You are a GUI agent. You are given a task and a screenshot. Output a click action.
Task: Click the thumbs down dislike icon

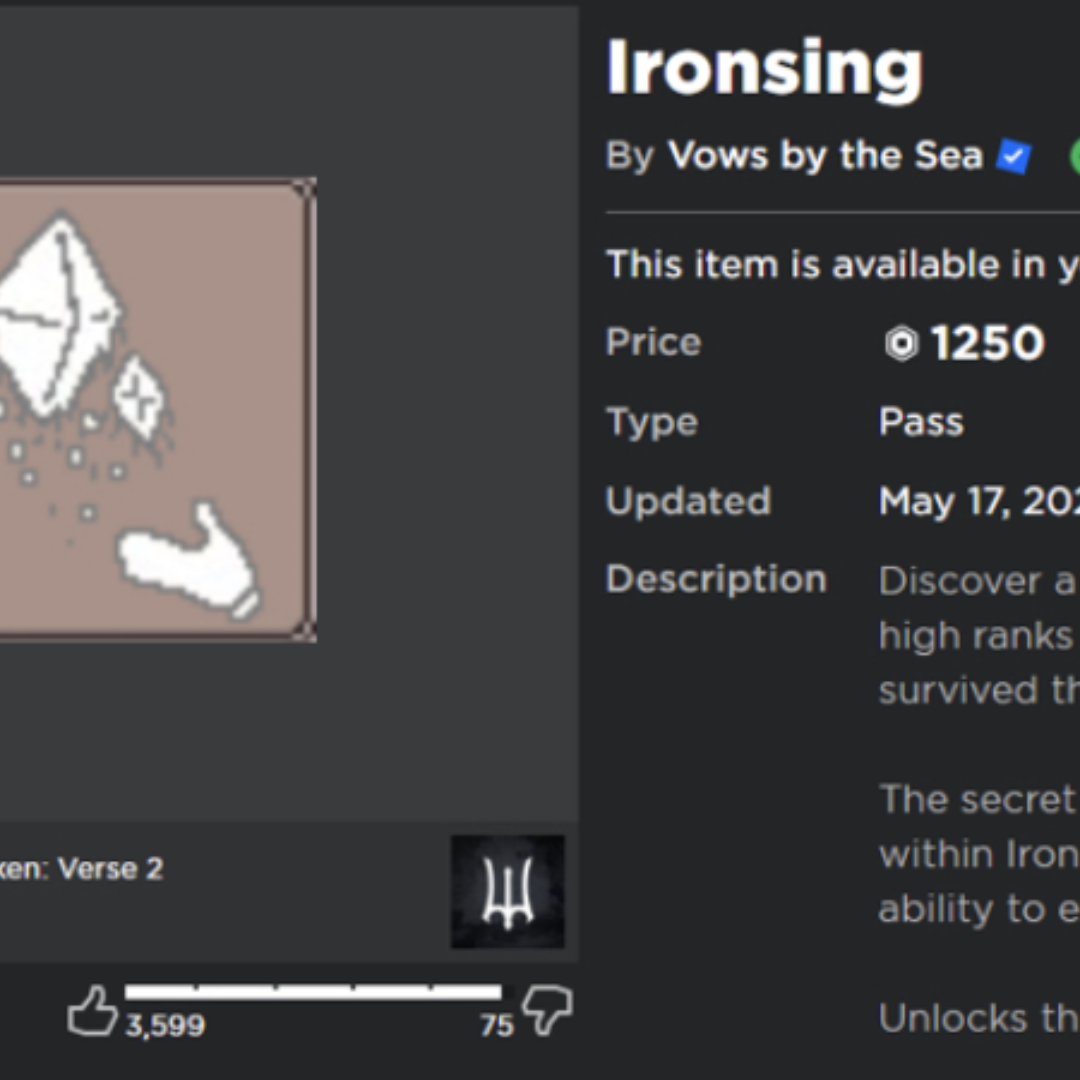pos(548,1010)
